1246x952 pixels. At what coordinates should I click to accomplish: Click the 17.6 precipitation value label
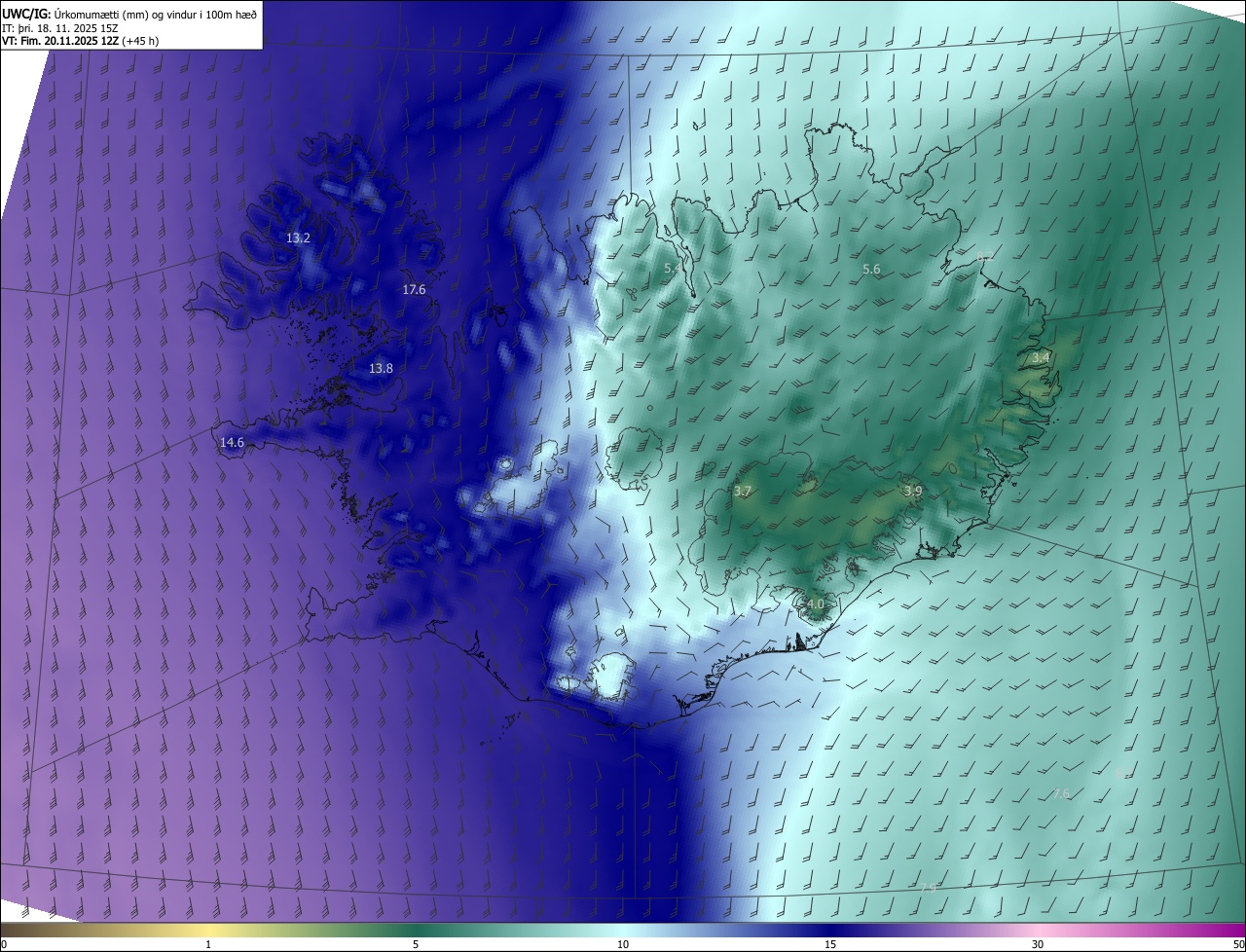click(414, 290)
